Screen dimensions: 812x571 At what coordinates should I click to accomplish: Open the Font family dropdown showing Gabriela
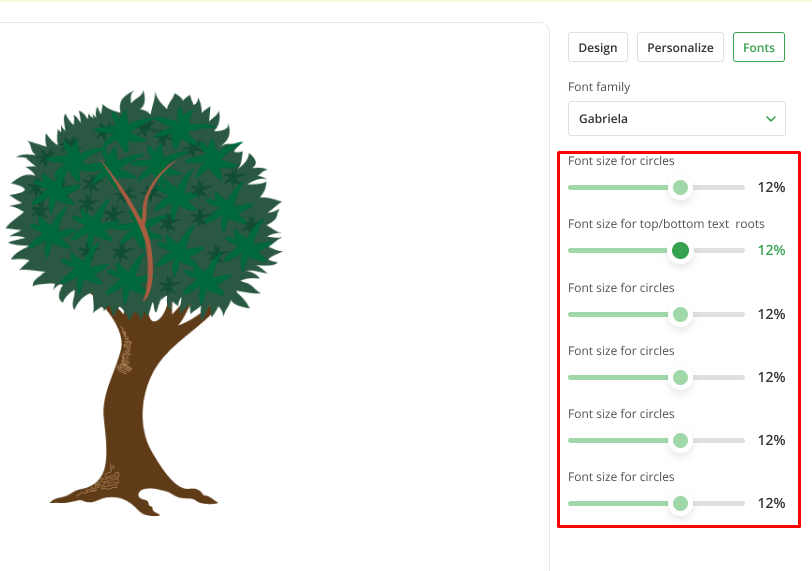coord(676,119)
